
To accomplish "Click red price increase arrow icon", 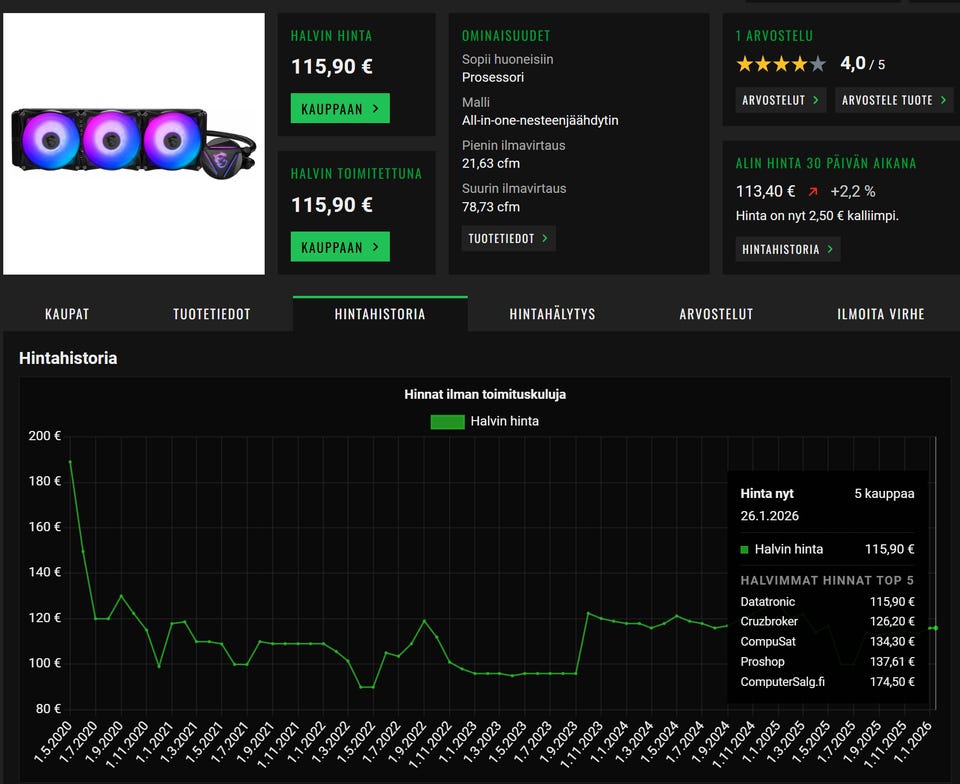I will (812, 192).
